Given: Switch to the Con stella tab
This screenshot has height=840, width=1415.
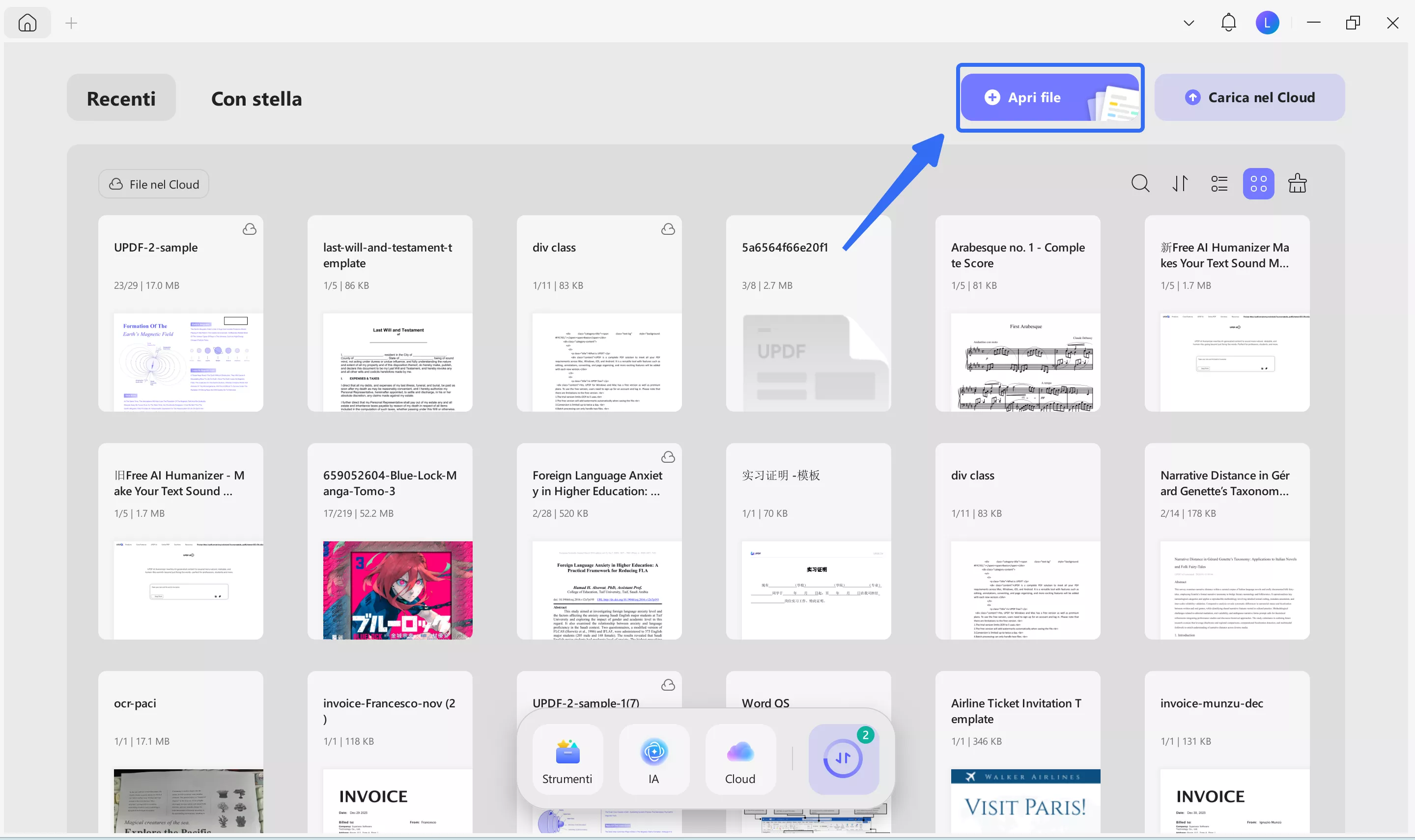Looking at the screenshot, I should 256,98.
